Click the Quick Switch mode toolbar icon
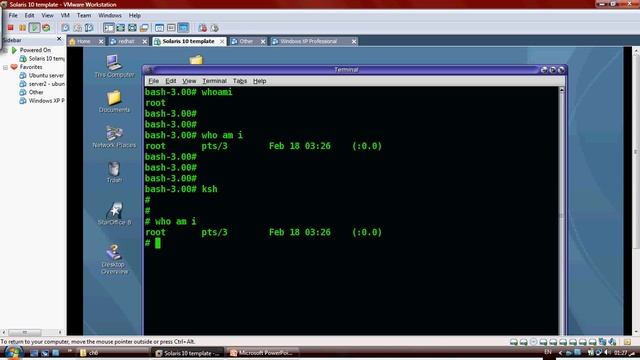Viewport: 640px width, 360px height. tap(120, 28)
